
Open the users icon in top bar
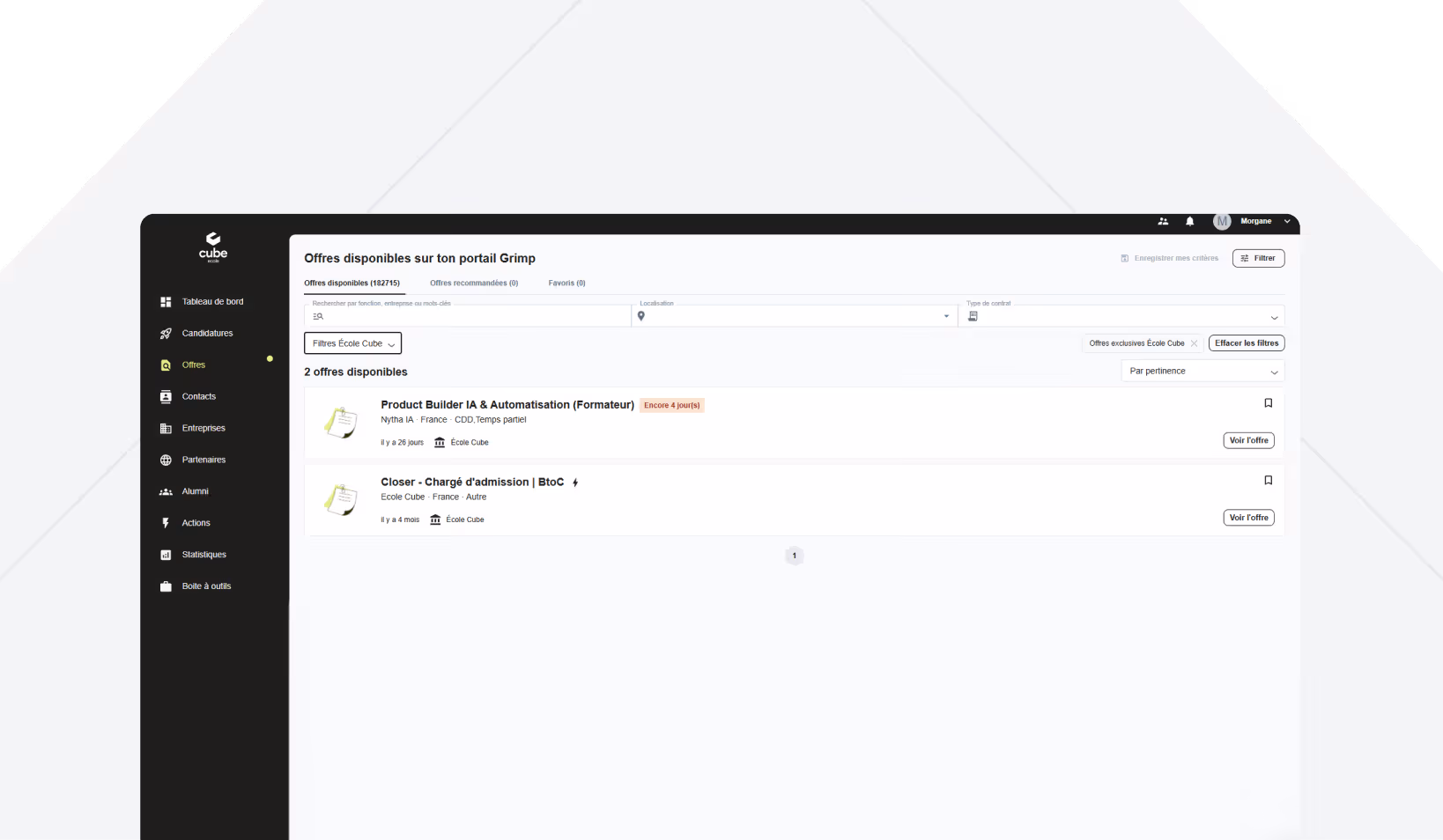[1163, 222]
